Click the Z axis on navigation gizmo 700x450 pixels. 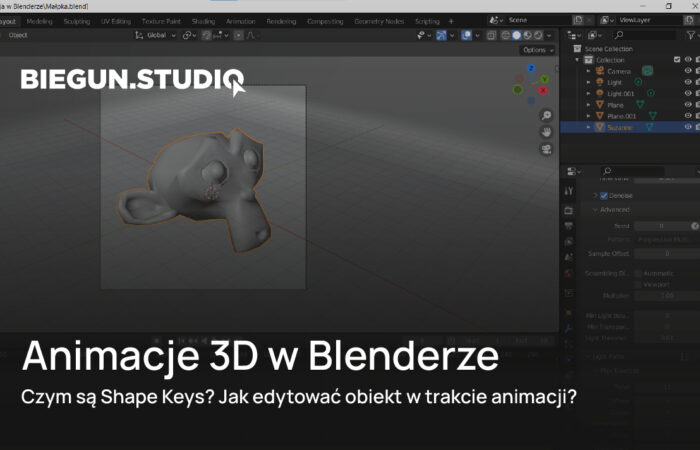coord(531,68)
